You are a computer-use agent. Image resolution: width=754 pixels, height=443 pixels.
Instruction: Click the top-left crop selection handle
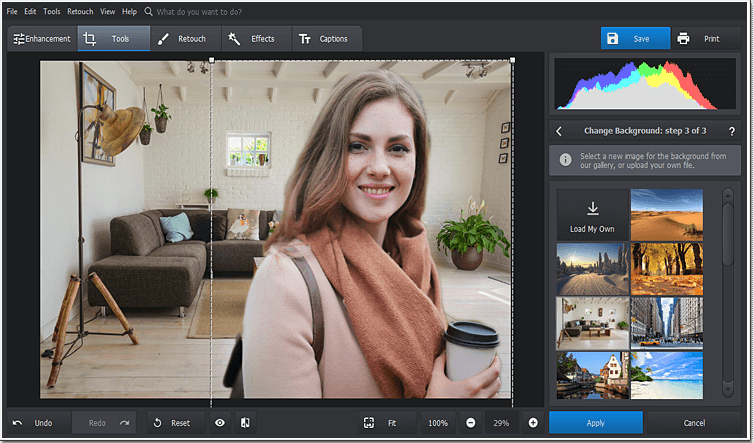click(212, 60)
